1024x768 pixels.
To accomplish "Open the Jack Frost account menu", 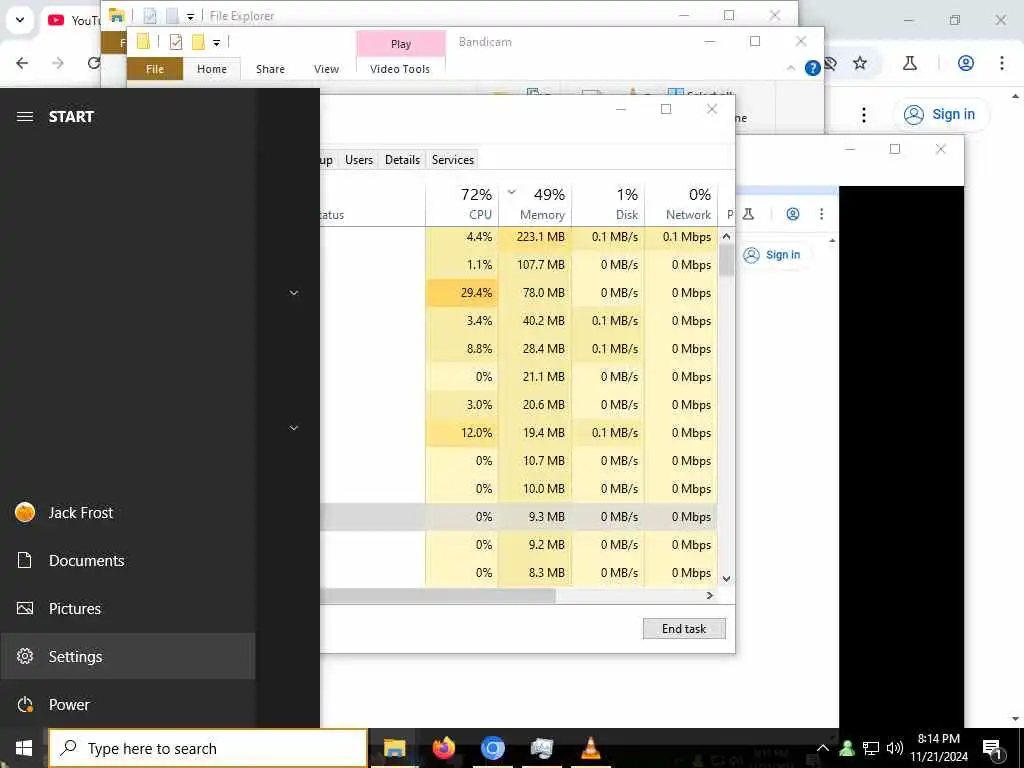I will click(127, 513).
